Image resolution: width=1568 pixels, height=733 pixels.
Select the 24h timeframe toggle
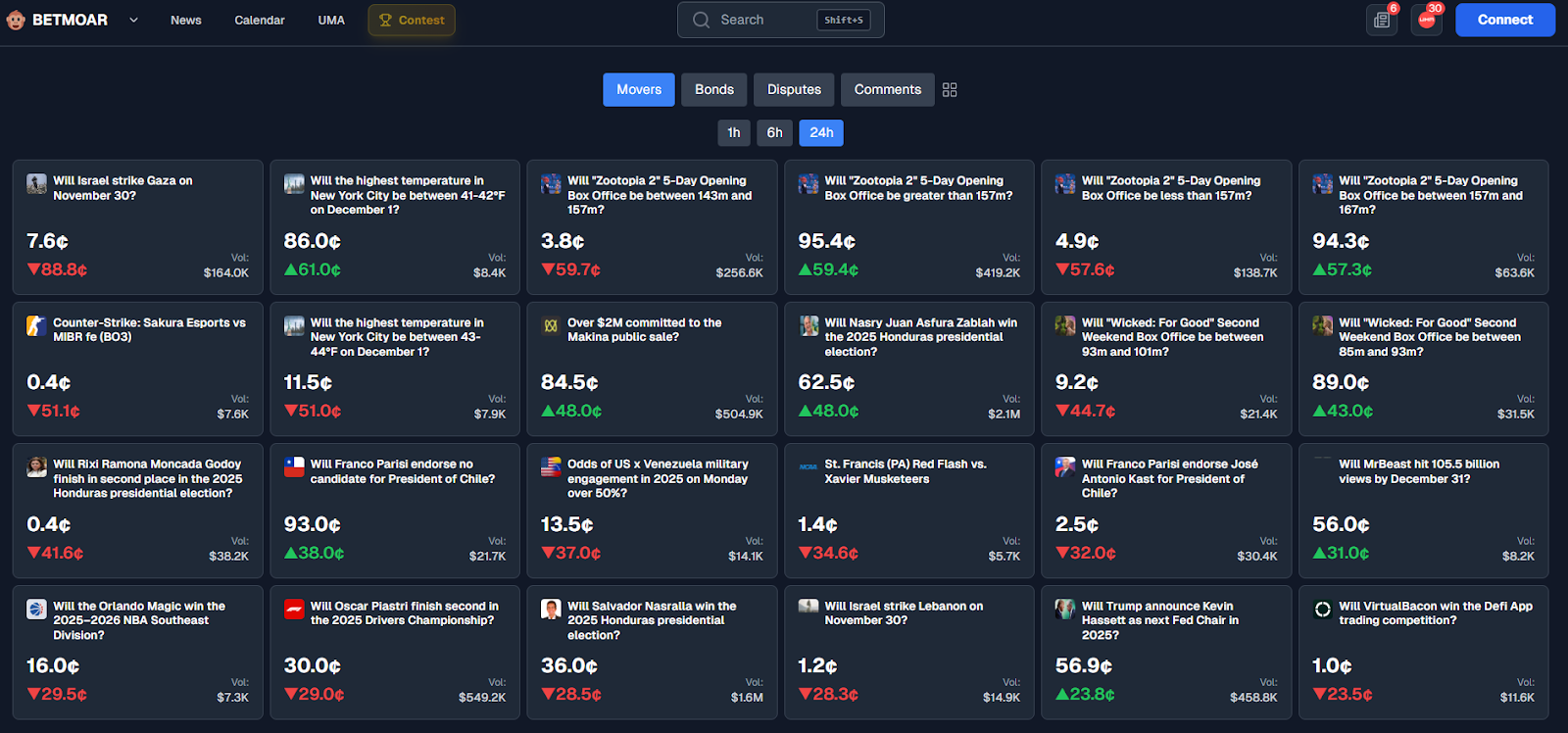click(821, 132)
